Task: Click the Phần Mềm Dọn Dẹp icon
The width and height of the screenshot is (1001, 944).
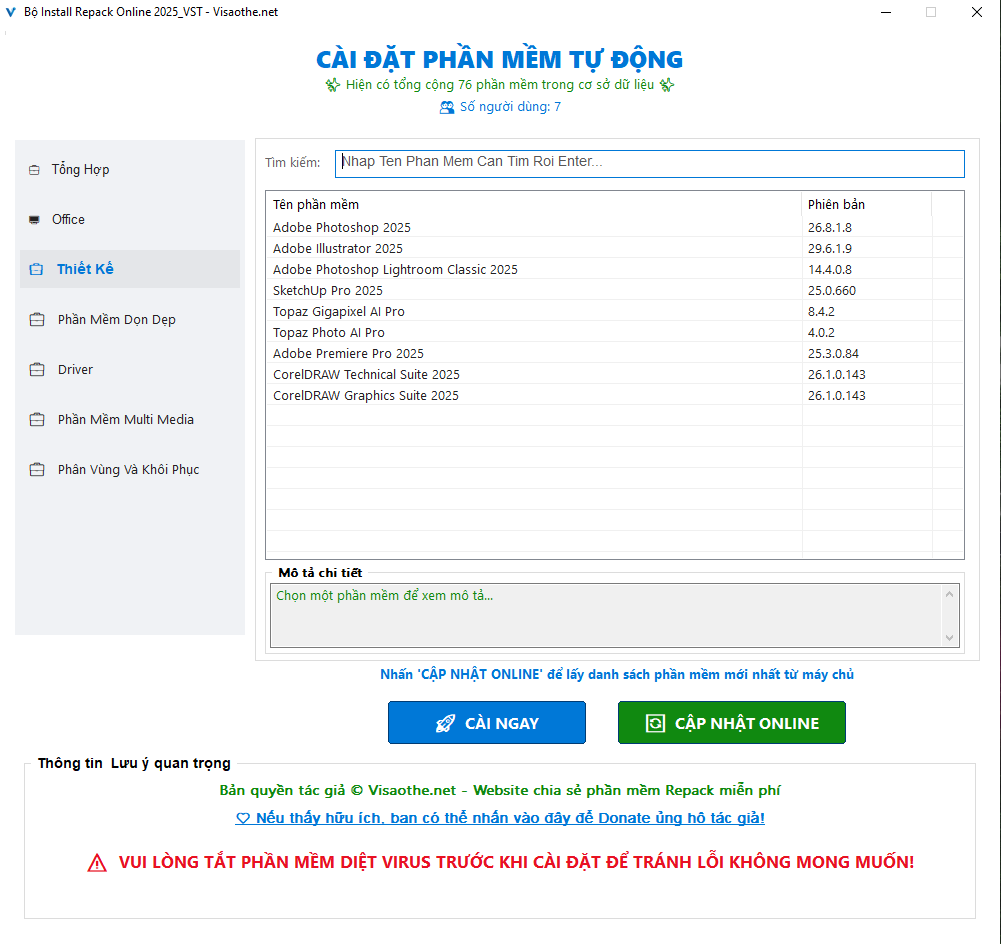Action: (37, 319)
